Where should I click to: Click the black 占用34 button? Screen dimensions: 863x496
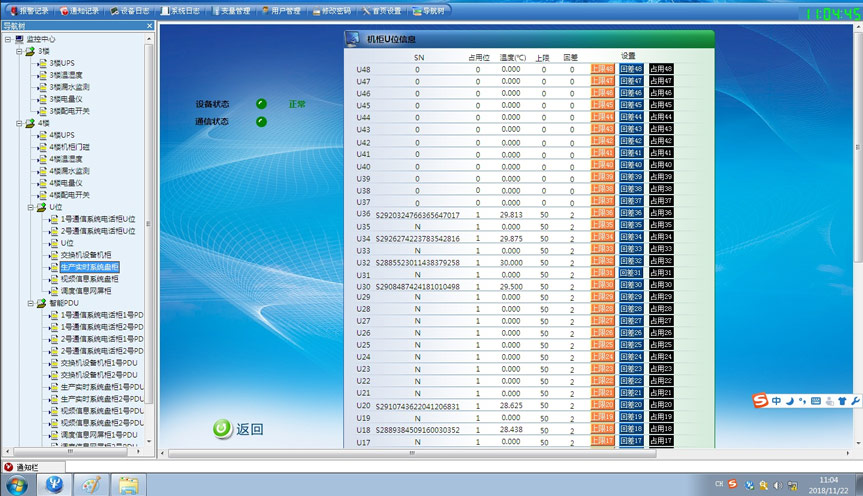(660, 237)
